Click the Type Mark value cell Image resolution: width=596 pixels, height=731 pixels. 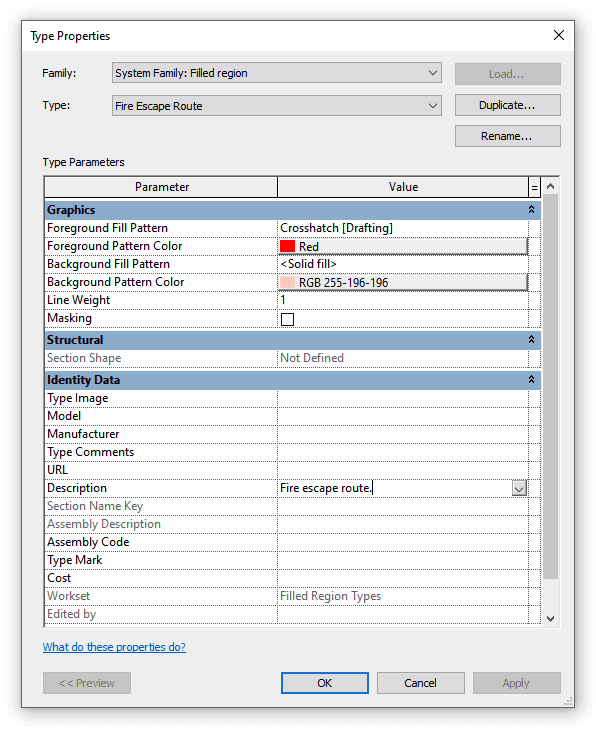(x=403, y=560)
